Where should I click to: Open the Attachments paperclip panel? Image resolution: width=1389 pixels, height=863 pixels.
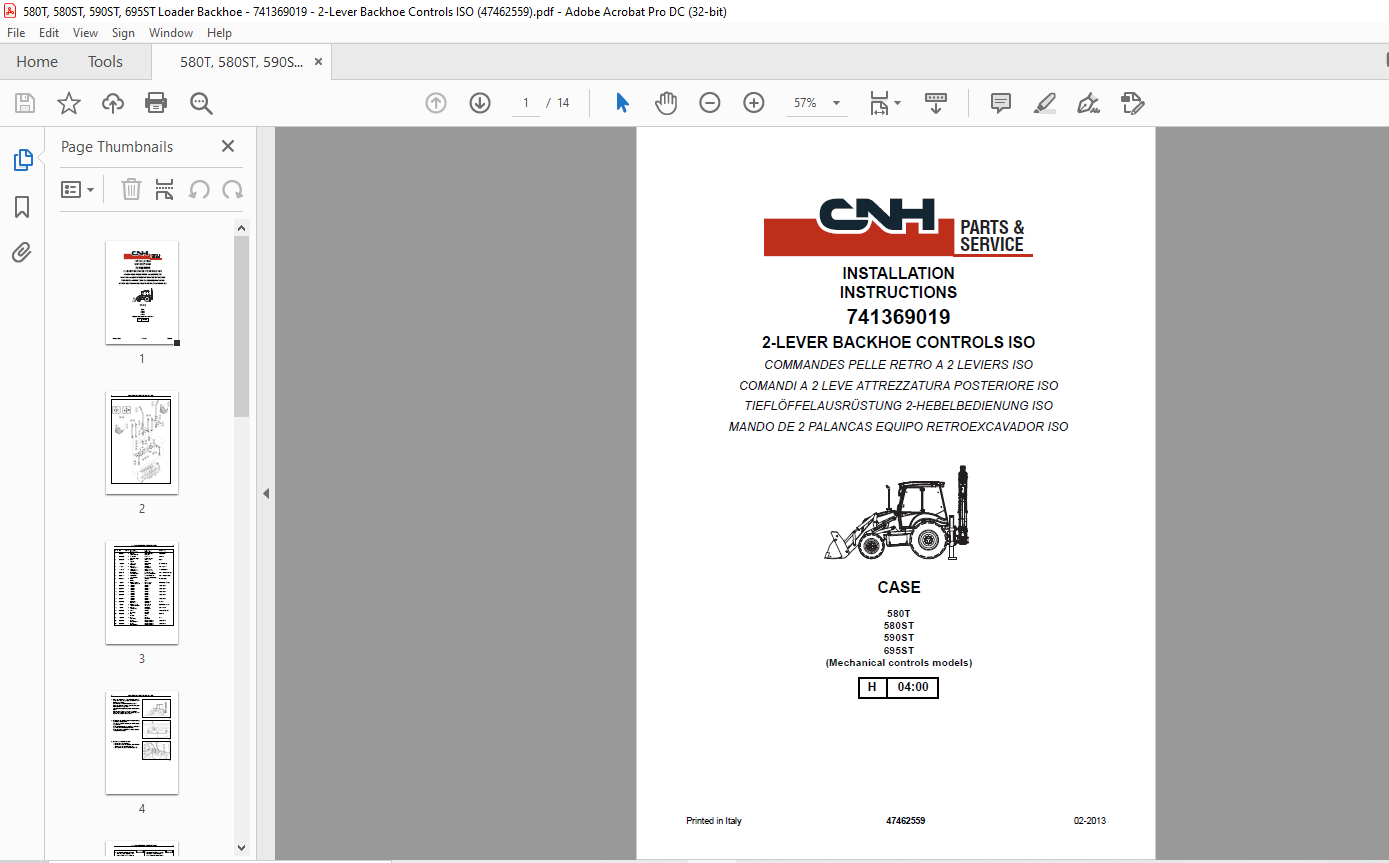22,252
